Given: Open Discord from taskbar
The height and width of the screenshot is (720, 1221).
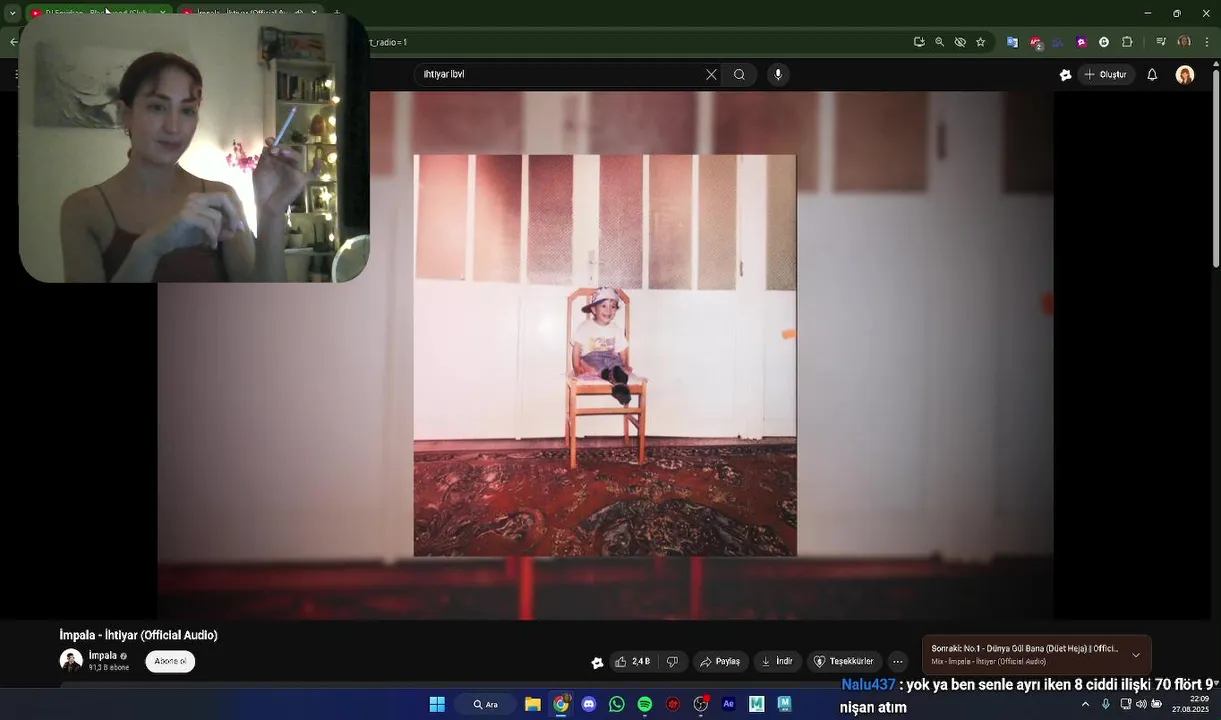Looking at the screenshot, I should [589, 704].
